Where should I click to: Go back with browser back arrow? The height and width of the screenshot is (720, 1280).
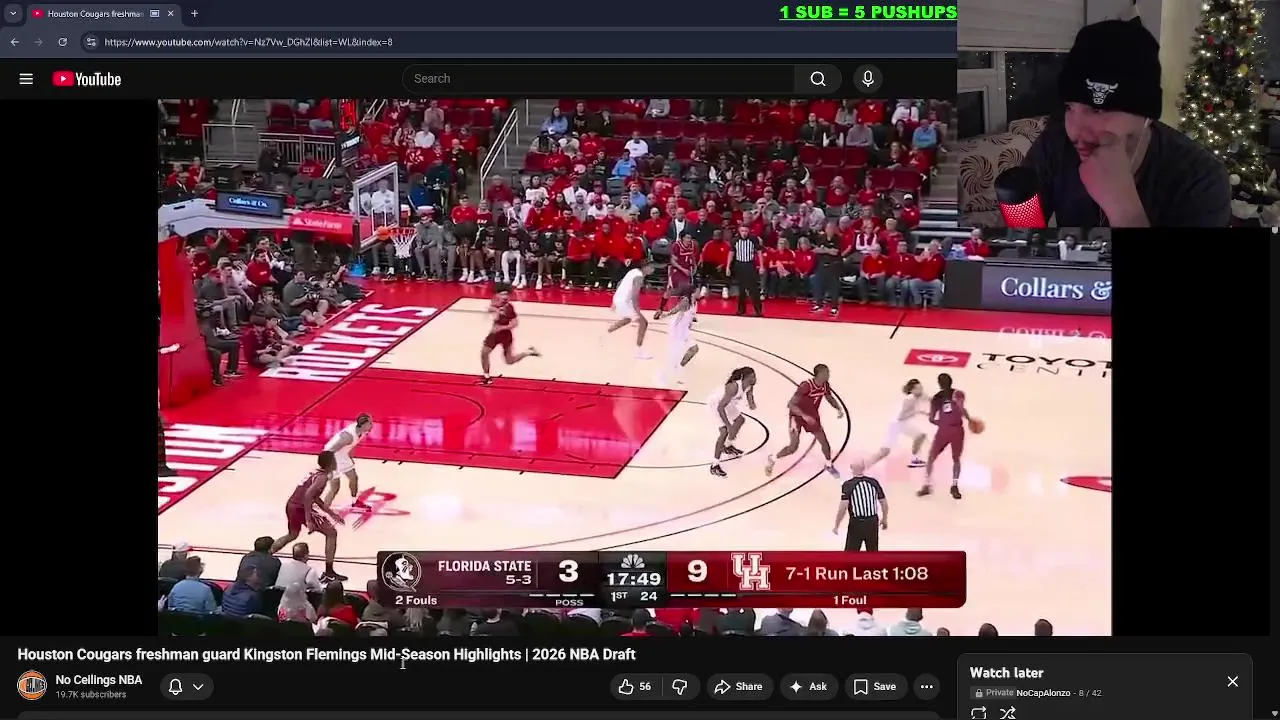pos(15,42)
